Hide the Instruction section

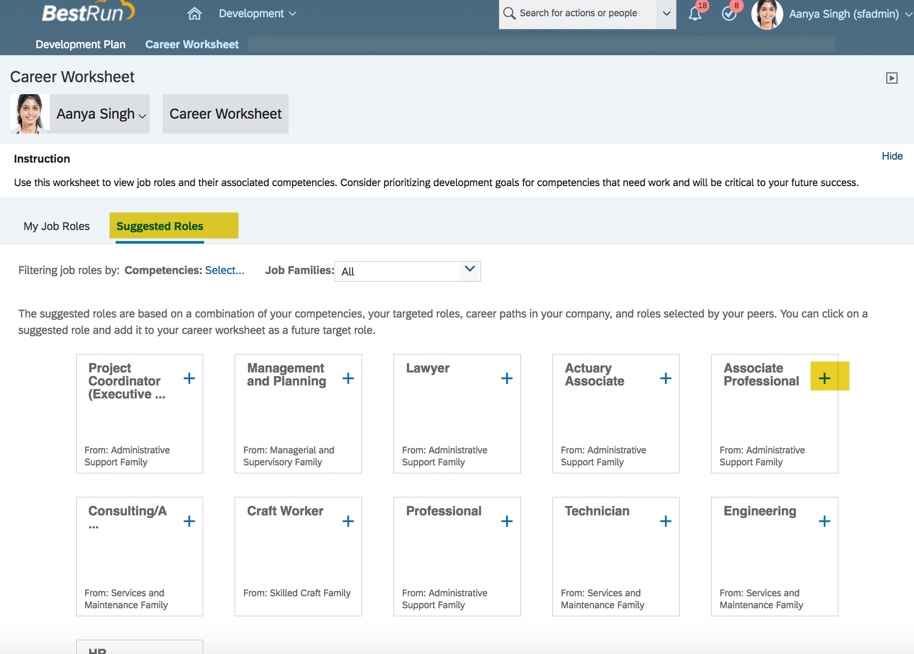coord(892,156)
